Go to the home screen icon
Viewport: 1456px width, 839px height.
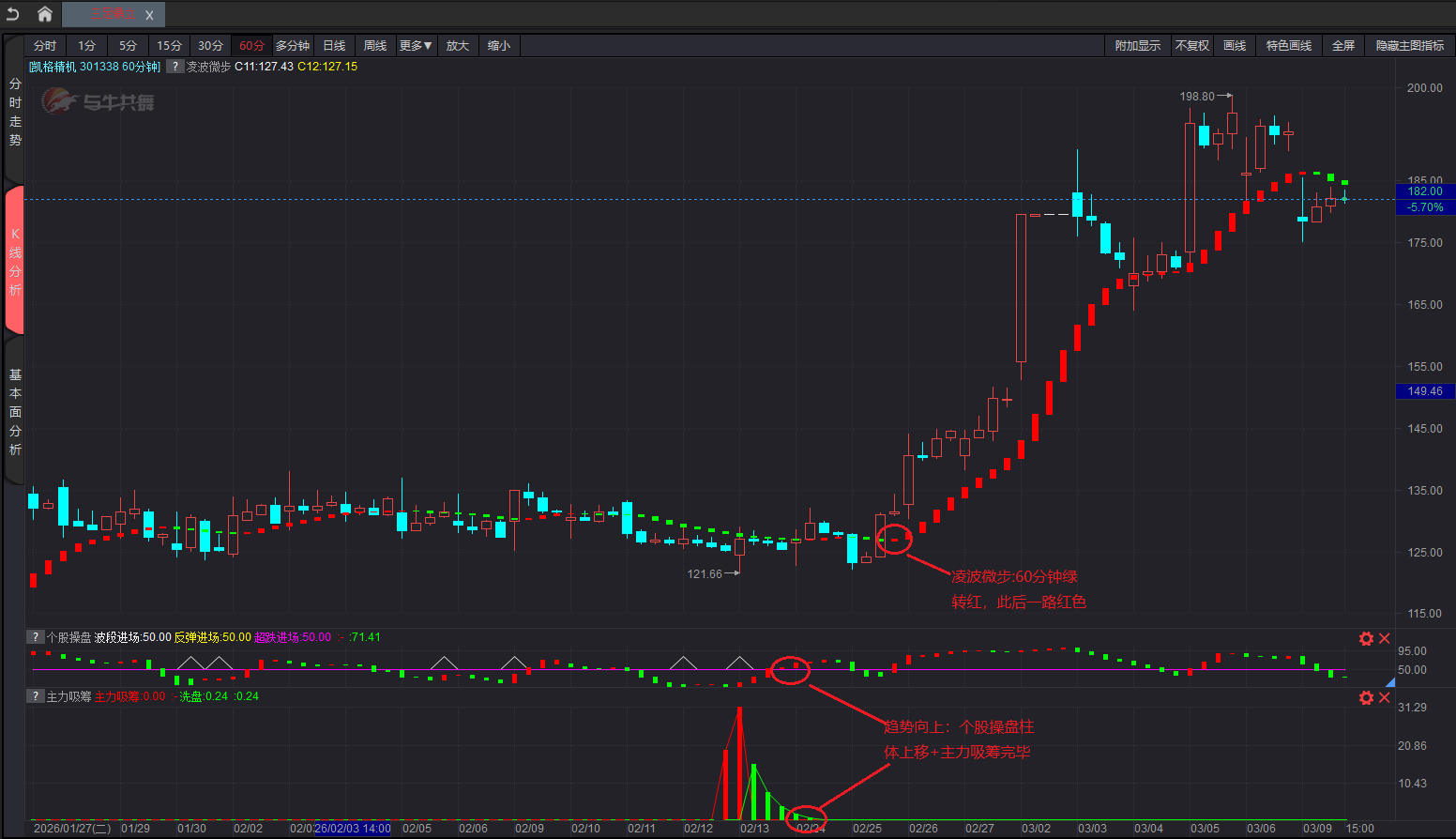coord(44,14)
